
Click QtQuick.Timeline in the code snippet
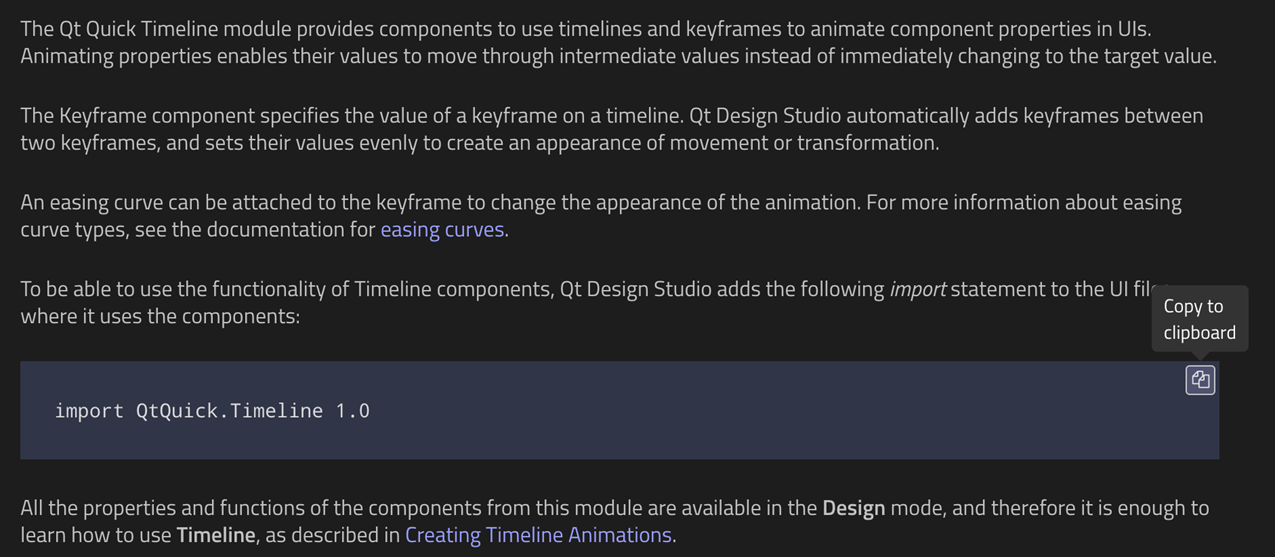[x=230, y=411]
